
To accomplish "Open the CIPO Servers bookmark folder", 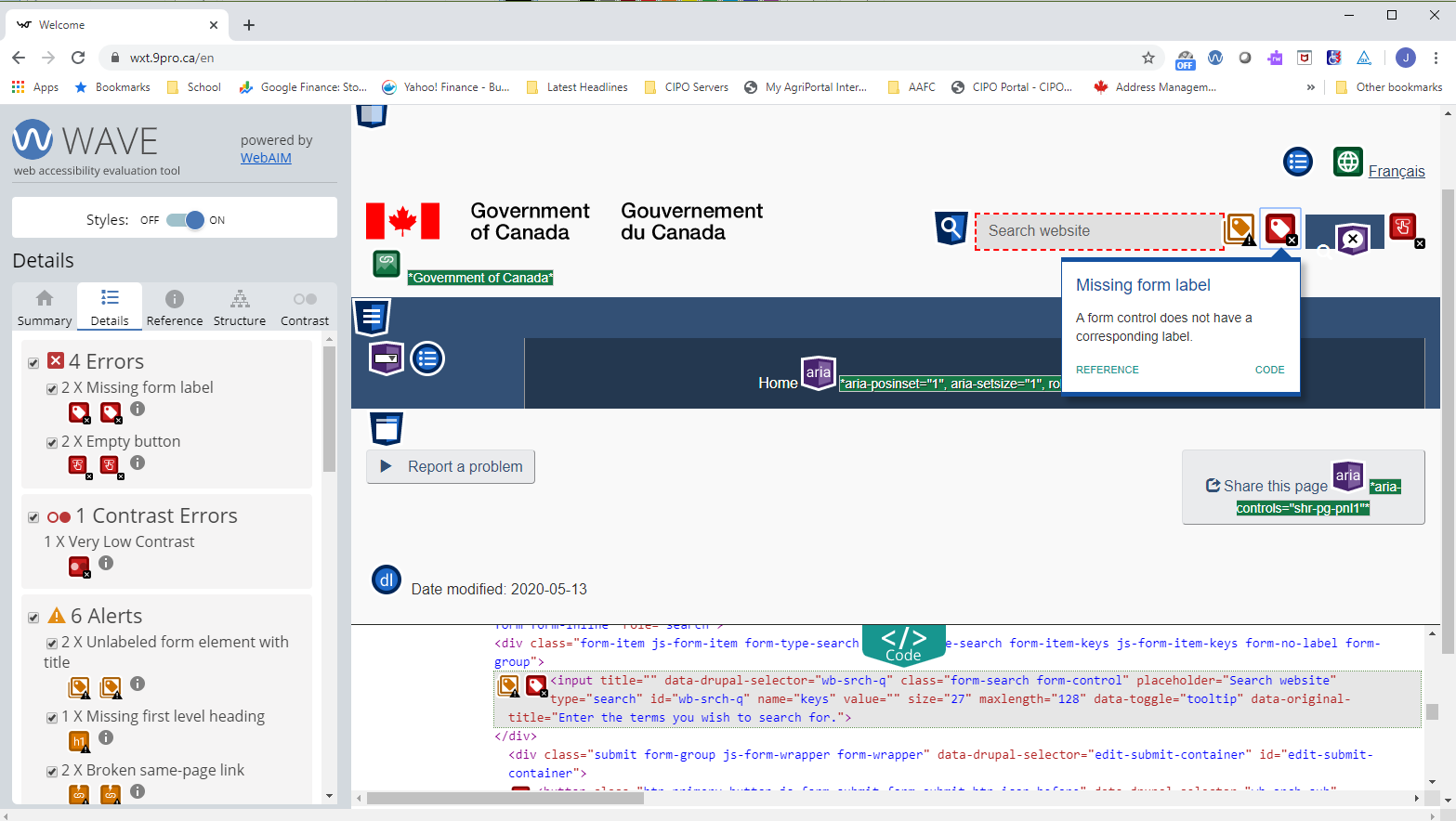I will tap(686, 87).
